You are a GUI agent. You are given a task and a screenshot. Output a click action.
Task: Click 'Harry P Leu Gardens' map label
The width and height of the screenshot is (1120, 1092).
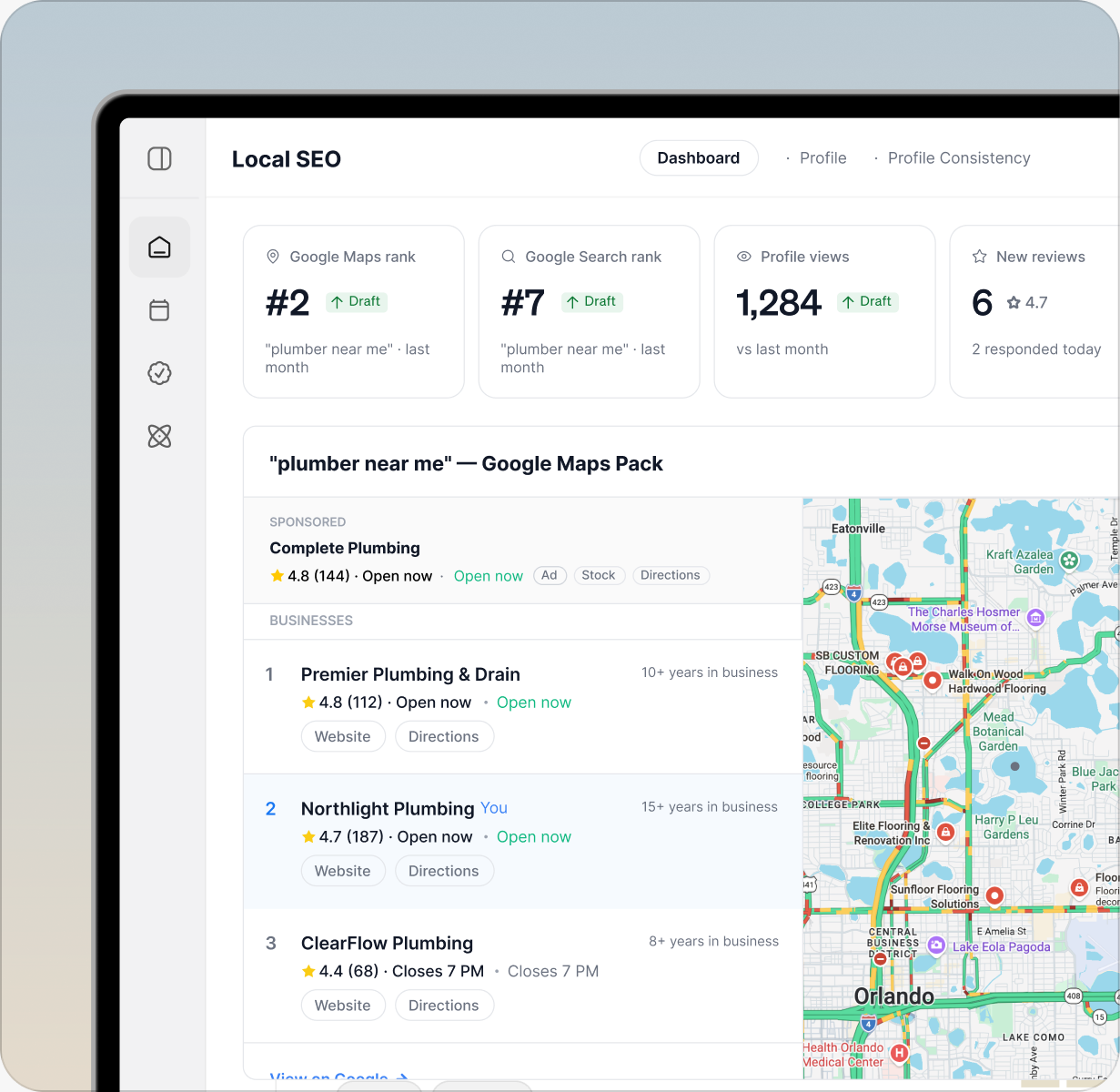click(1006, 827)
